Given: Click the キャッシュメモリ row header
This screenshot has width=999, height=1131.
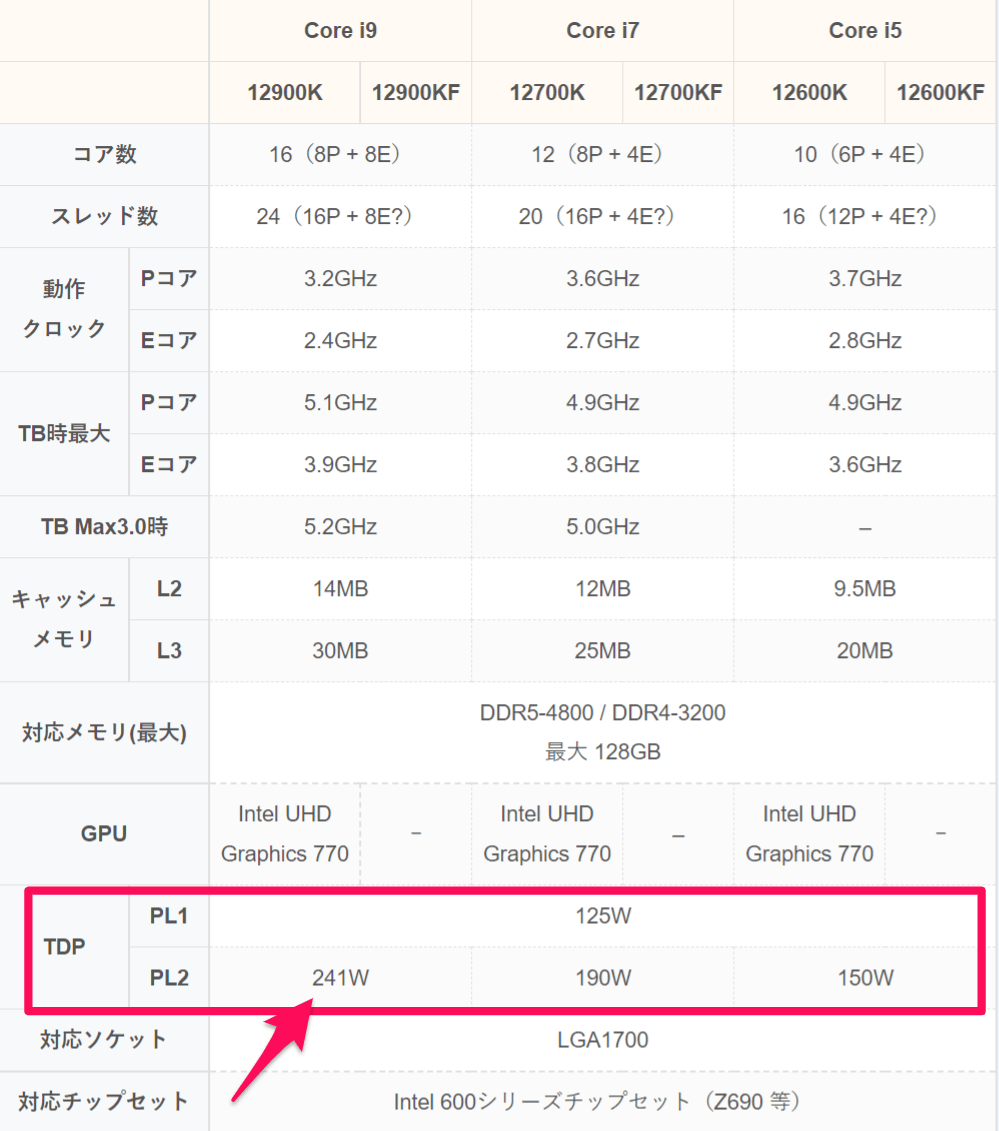Looking at the screenshot, I should point(64,620).
